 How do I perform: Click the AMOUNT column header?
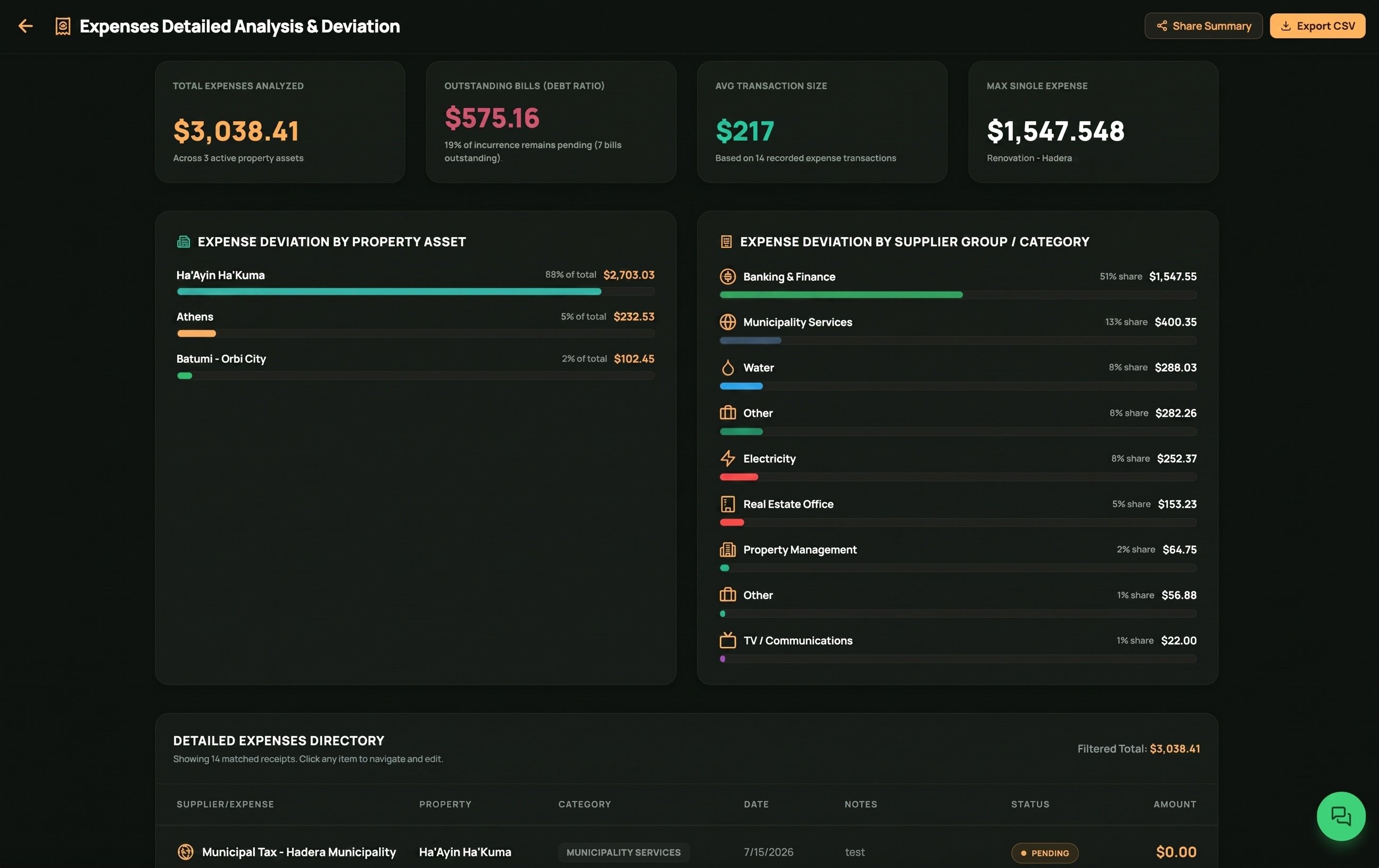click(x=1175, y=805)
